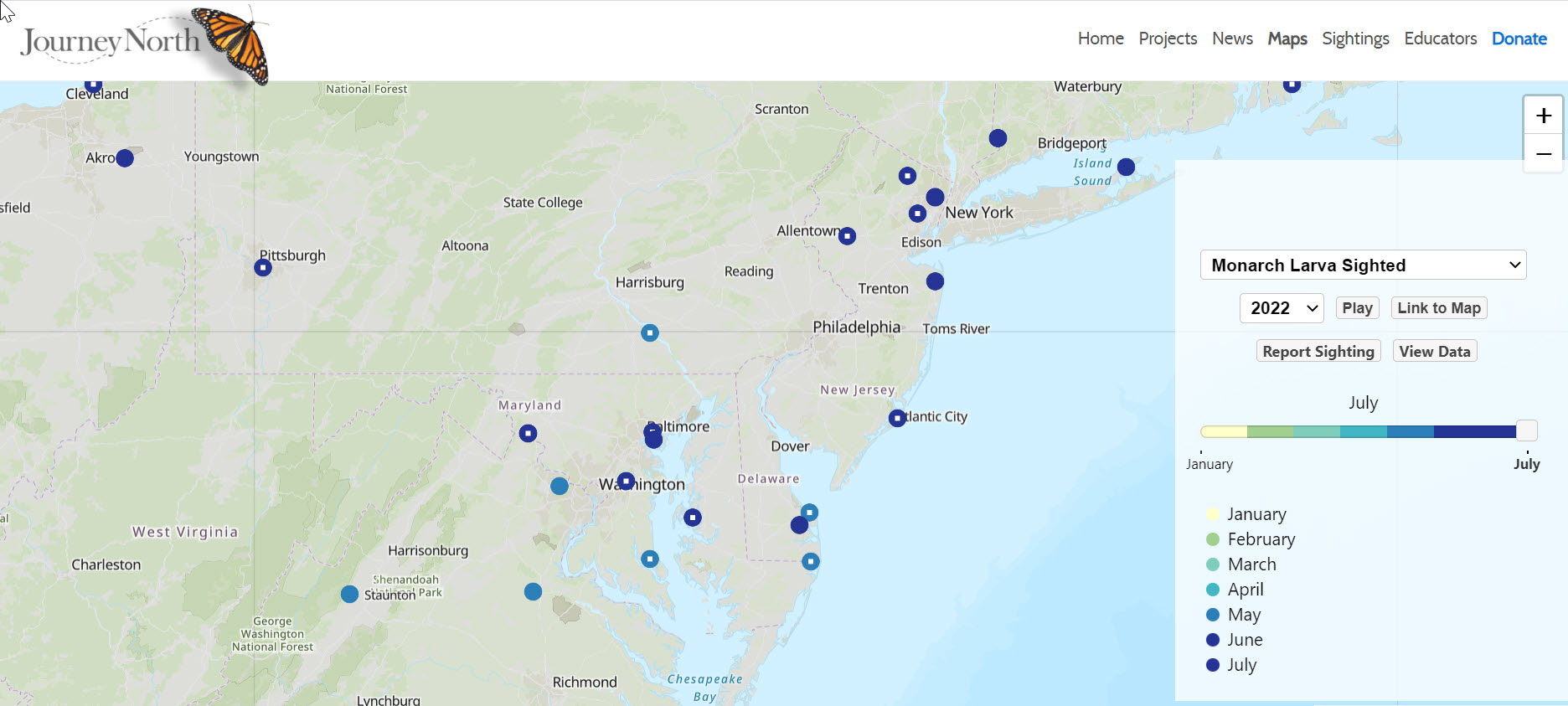Click the View Data button
1568x706 pixels.
[1434, 352]
